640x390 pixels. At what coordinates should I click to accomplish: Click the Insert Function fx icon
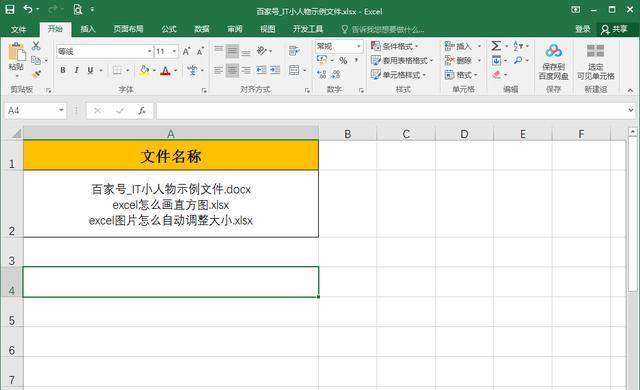142,111
